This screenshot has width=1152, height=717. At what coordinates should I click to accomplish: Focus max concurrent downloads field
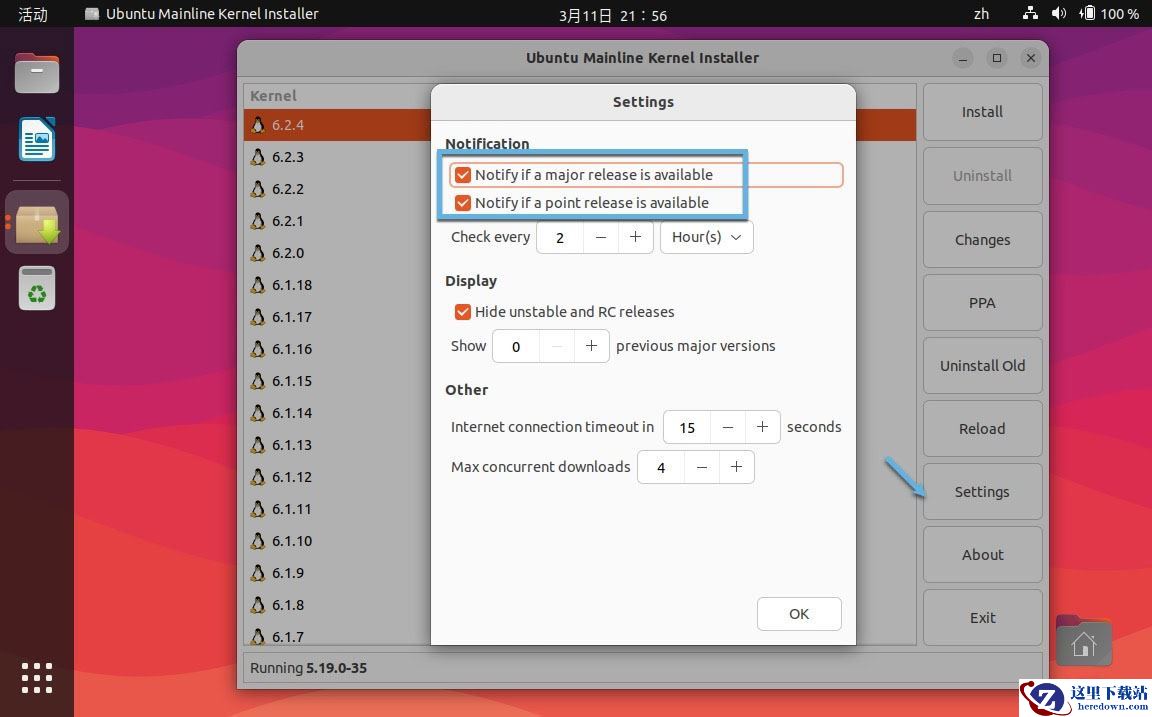click(x=661, y=467)
